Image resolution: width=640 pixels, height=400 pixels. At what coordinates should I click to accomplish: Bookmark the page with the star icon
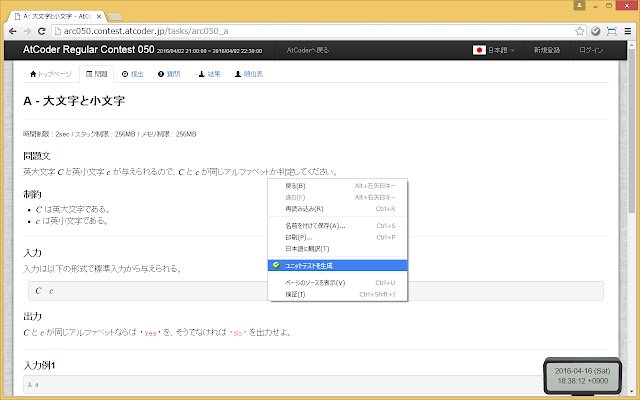point(580,31)
